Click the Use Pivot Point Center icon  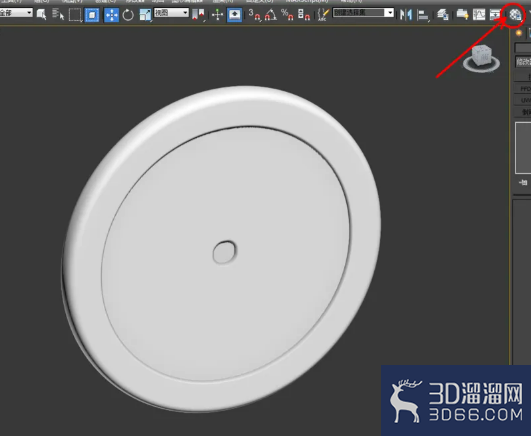coord(198,15)
